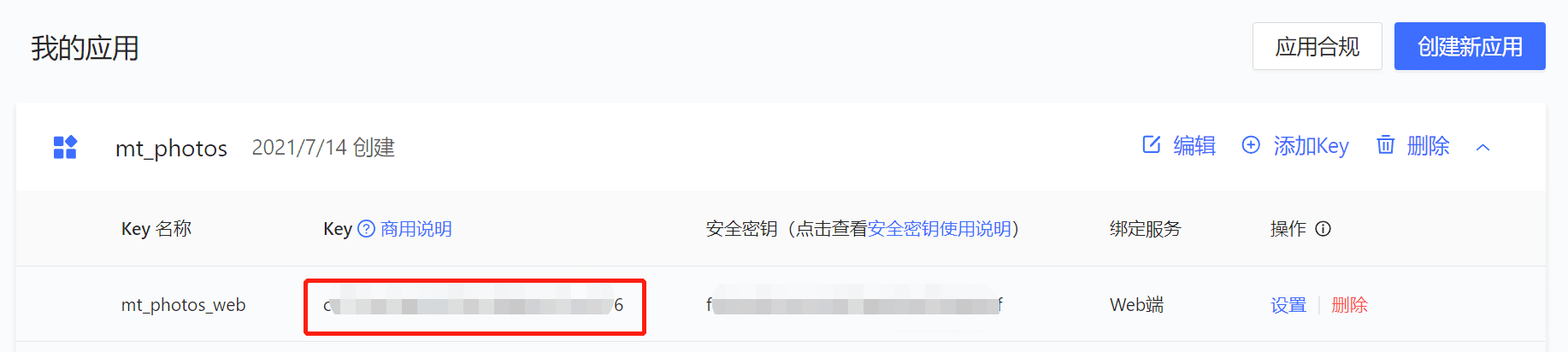Click the 添加Key text label
1568x352 pixels.
pyautogui.click(x=1312, y=146)
